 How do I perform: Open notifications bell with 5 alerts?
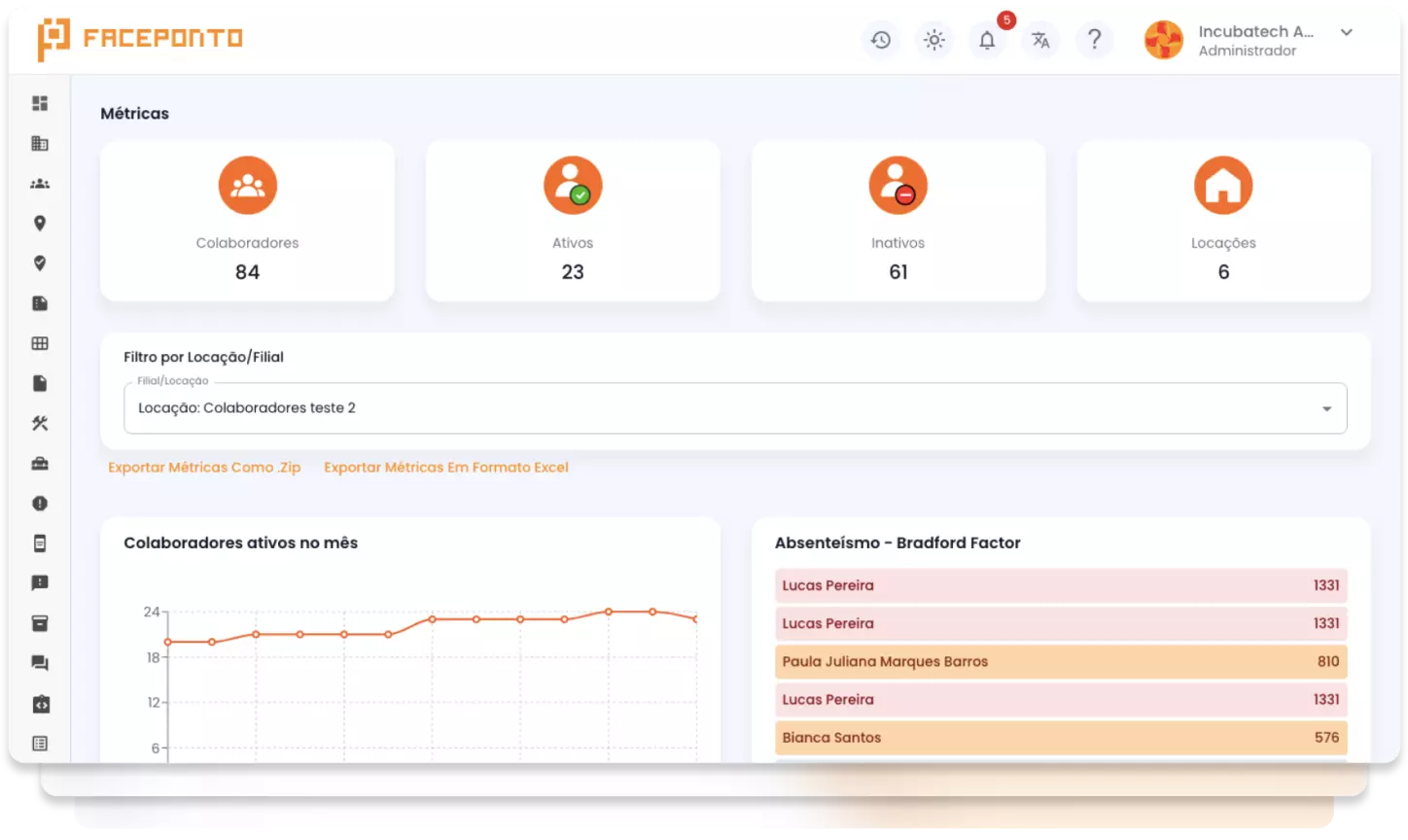[987, 40]
